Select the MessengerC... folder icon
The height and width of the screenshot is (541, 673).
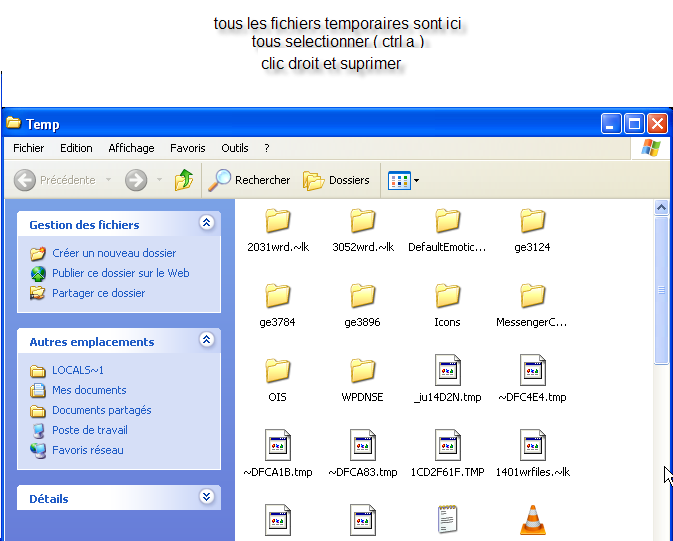tap(533, 296)
